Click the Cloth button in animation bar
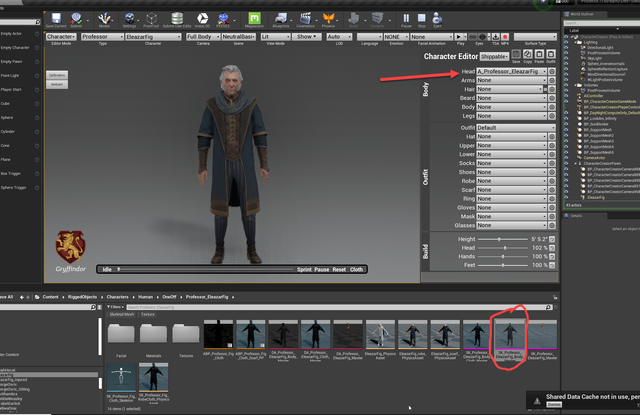Image resolution: width=640 pixels, height=415 pixels. click(x=356, y=269)
